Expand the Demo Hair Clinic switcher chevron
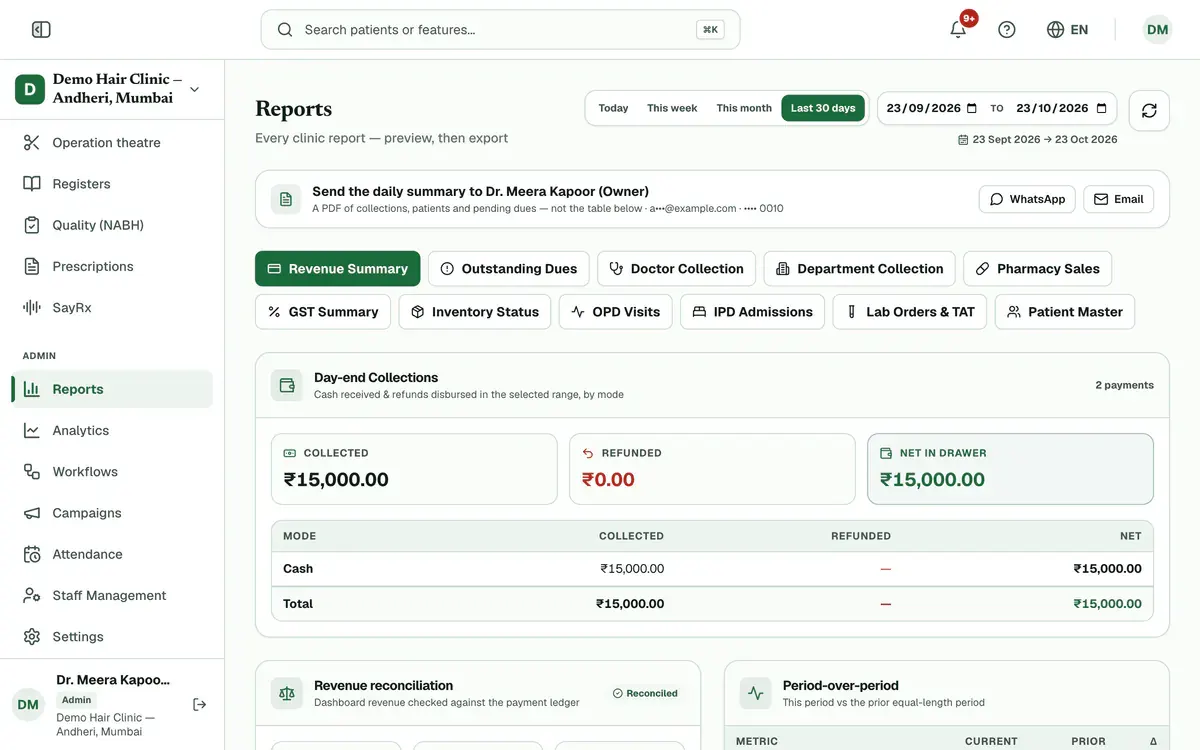This screenshot has height=750, width=1200. pos(194,89)
